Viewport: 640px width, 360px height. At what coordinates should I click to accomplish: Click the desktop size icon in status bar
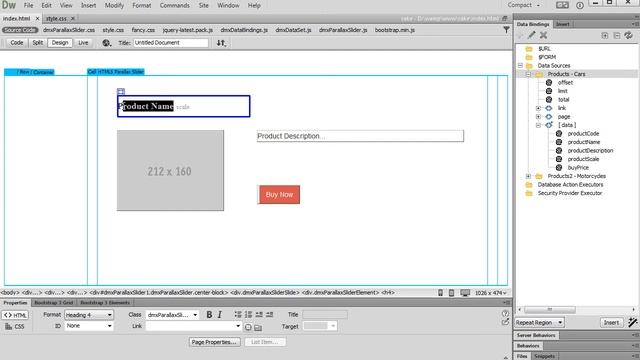[465, 293]
